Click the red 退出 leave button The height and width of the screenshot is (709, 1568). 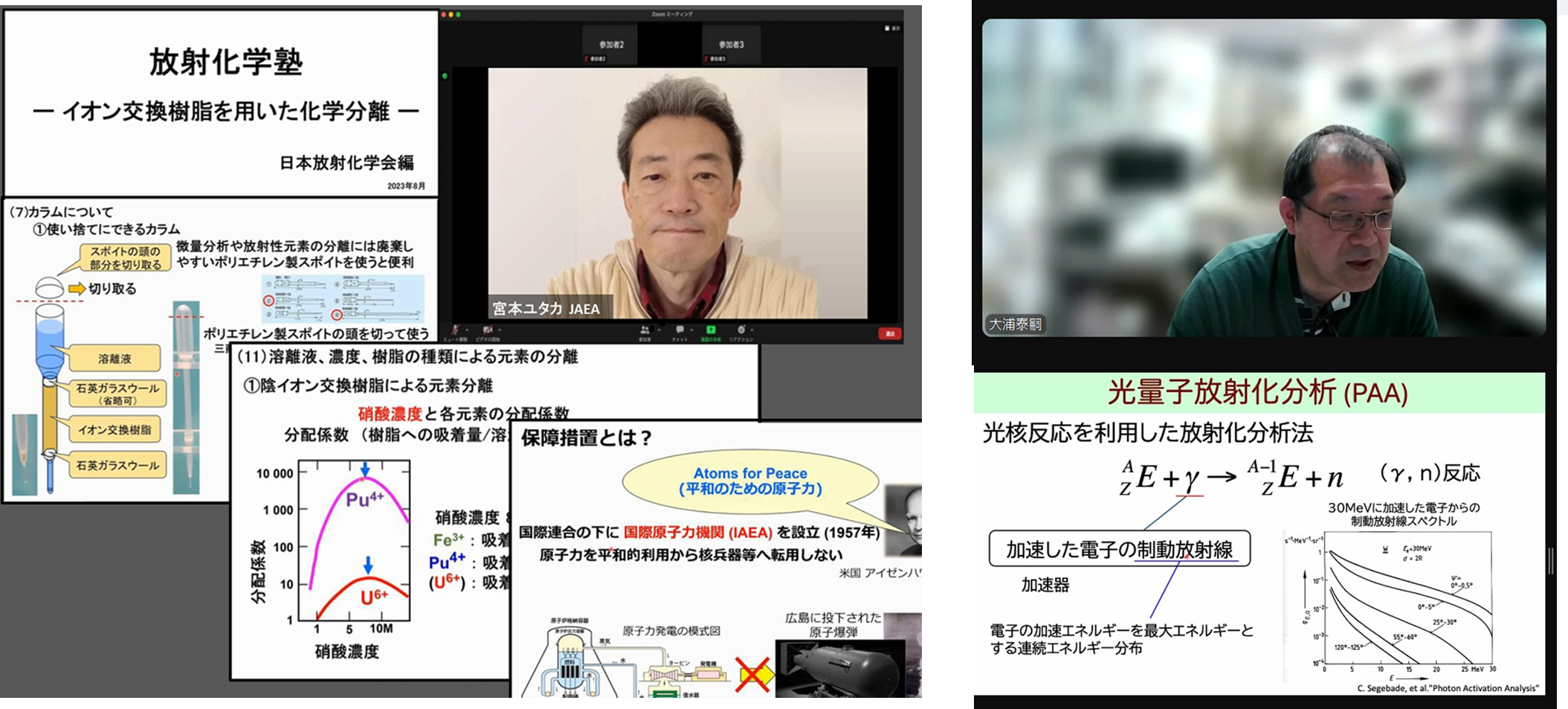point(891,333)
